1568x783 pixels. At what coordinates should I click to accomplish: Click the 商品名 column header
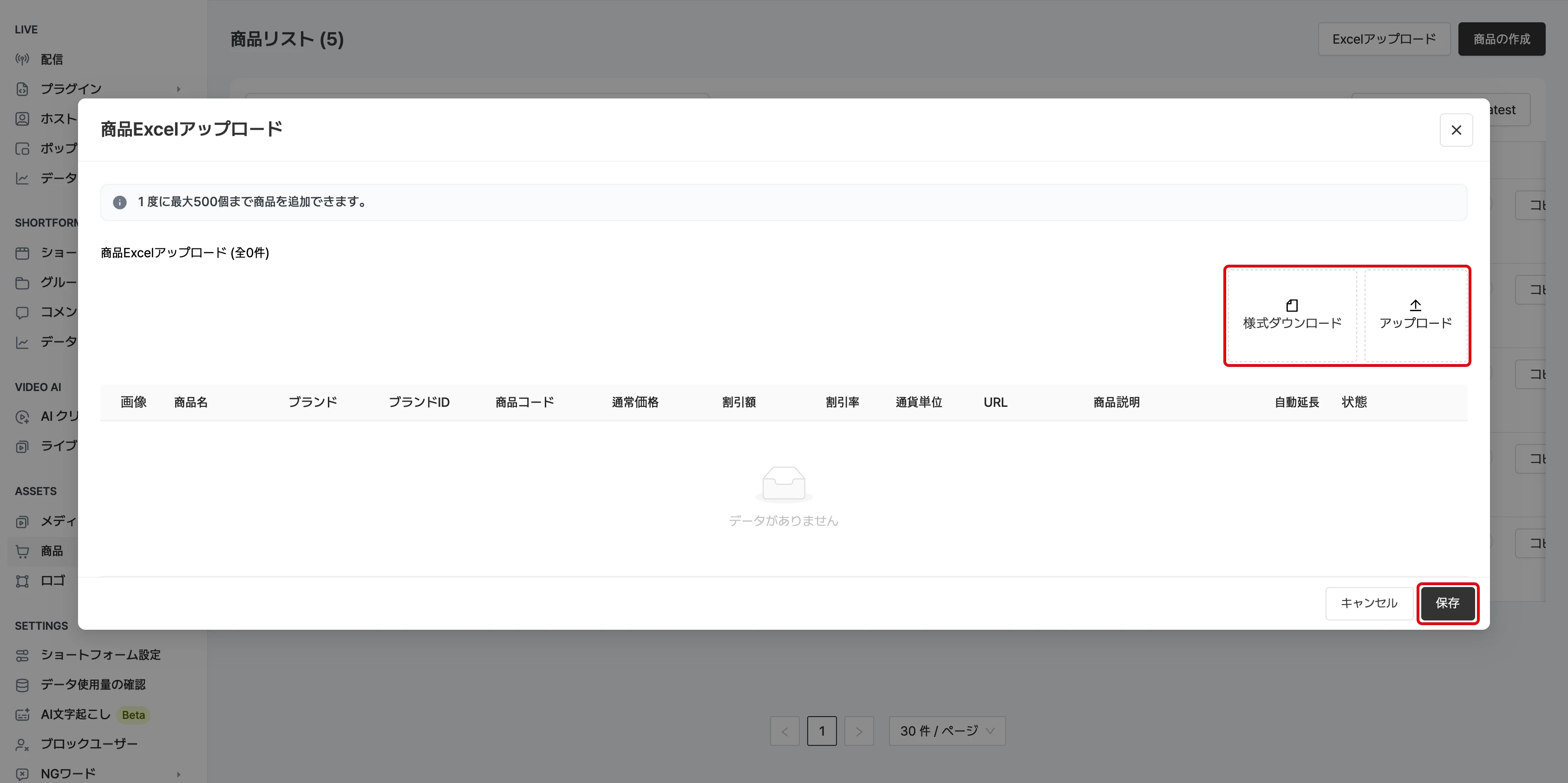coord(190,402)
